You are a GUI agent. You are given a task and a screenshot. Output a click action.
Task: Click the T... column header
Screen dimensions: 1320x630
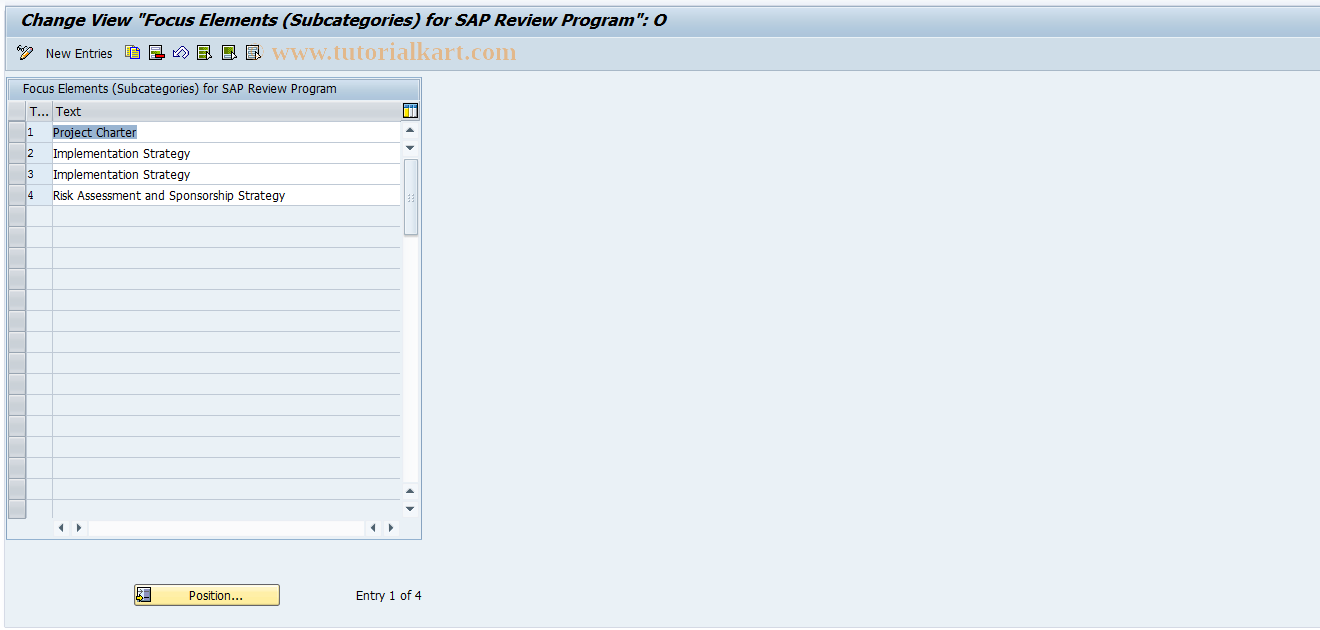click(x=39, y=111)
